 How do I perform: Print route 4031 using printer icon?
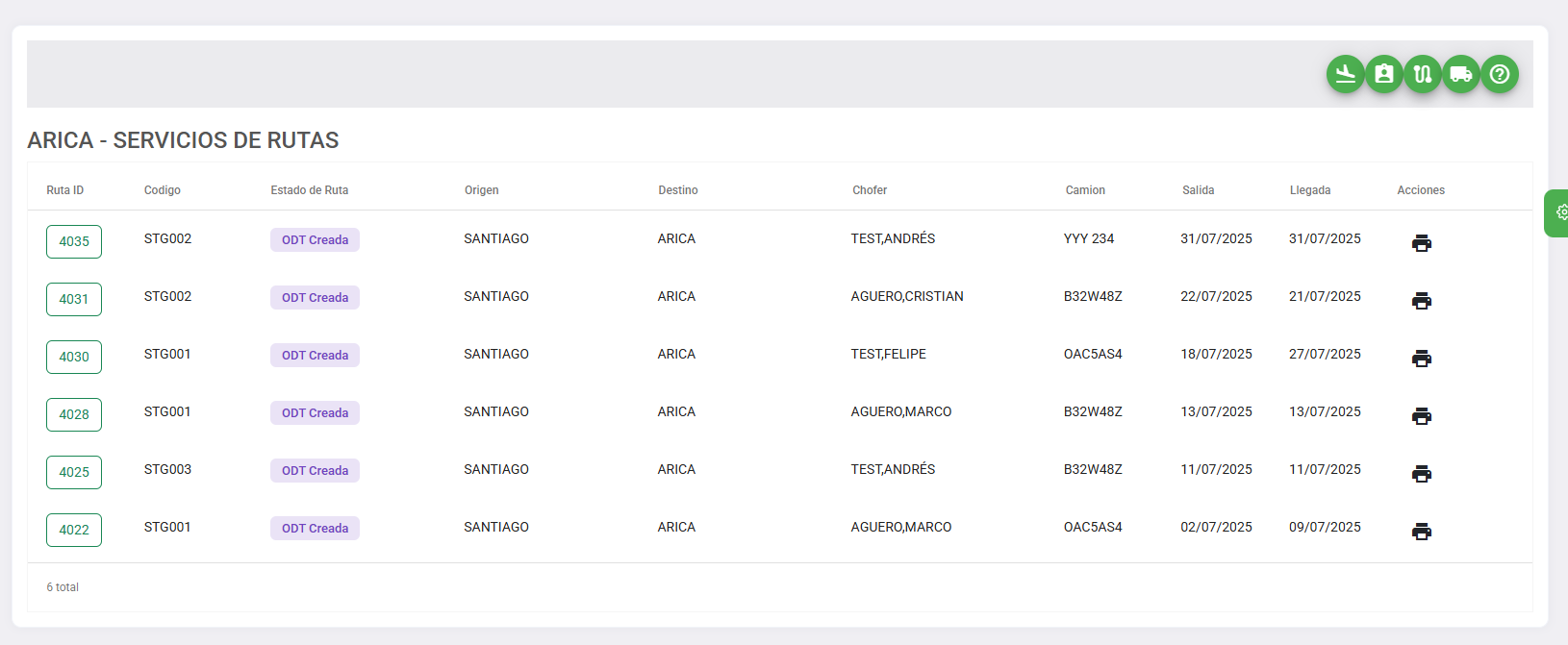1421,301
